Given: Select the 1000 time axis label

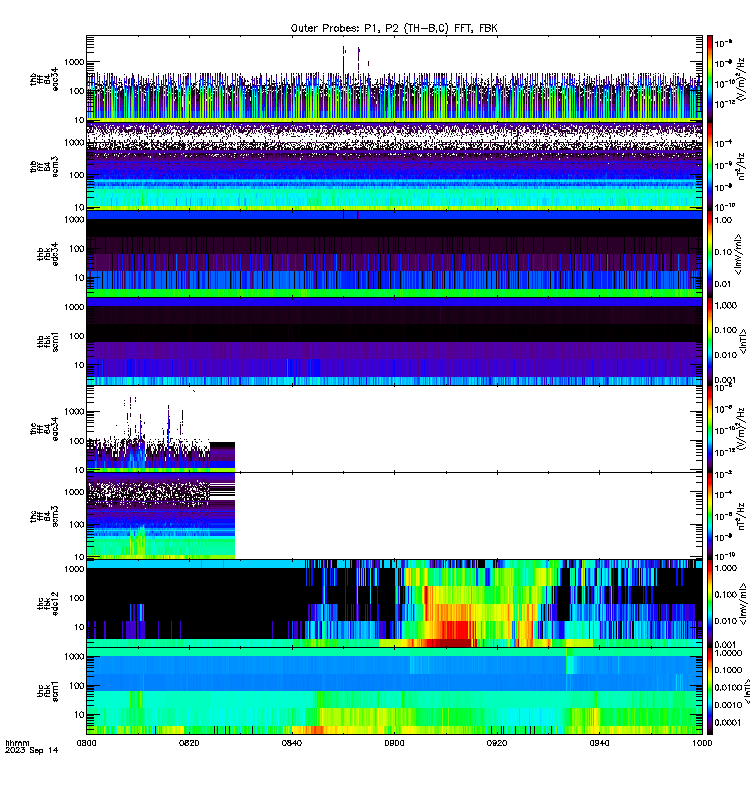Looking at the screenshot, I should coord(702,743).
